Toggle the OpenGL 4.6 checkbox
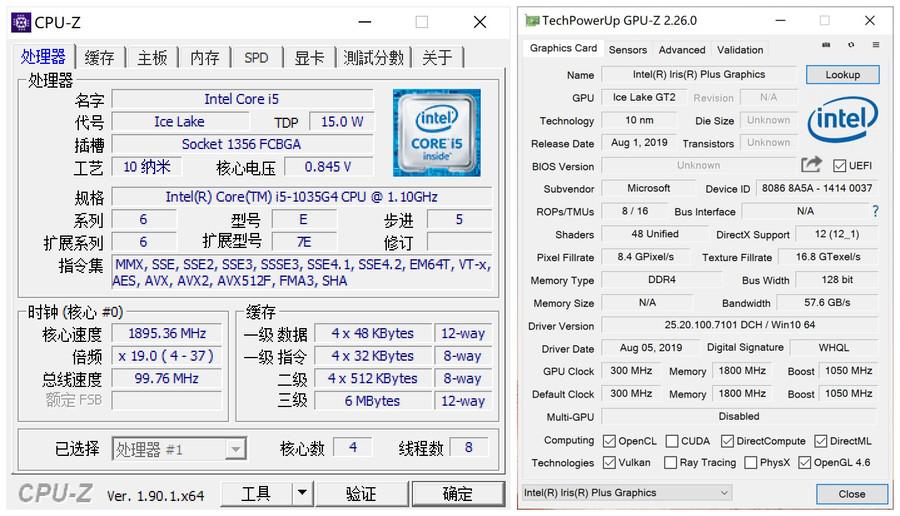The image size is (900, 516). point(804,463)
